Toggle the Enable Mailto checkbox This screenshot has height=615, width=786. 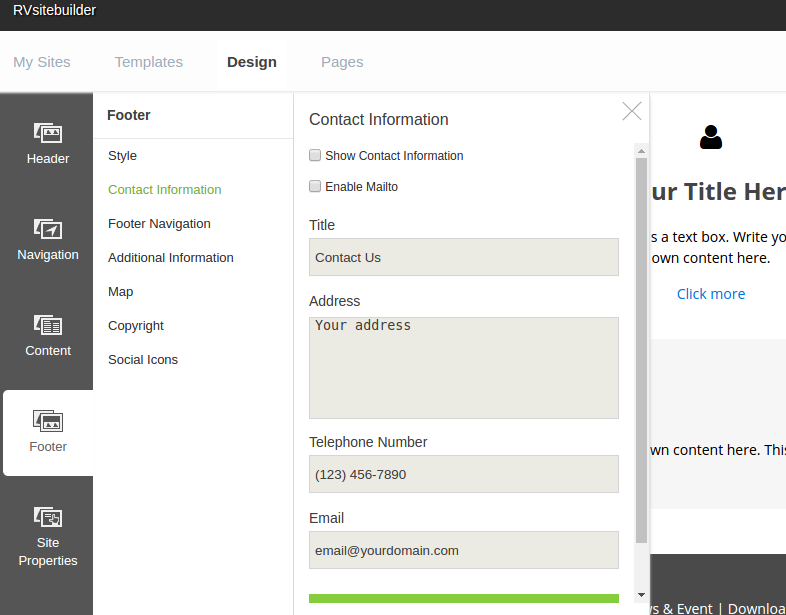click(315, 186)
